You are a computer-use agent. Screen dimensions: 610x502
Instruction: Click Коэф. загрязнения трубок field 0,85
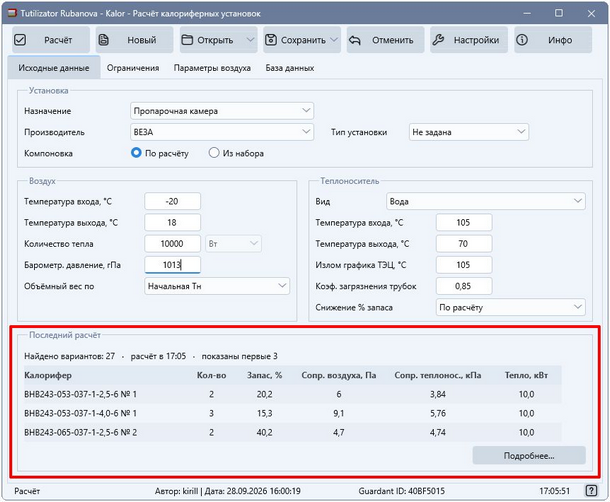click(464, 286)
